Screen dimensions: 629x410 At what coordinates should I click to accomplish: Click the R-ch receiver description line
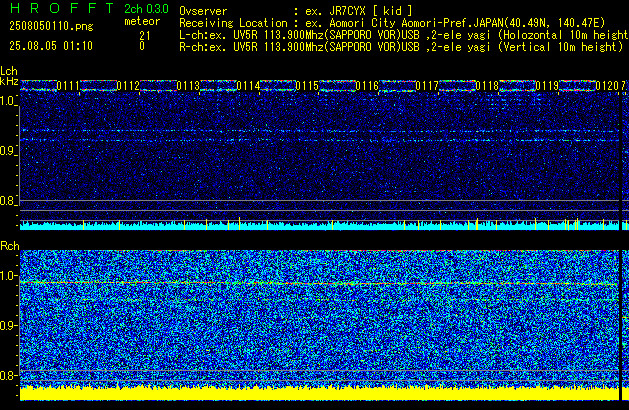pyautogui.click(x=401, y=47)
